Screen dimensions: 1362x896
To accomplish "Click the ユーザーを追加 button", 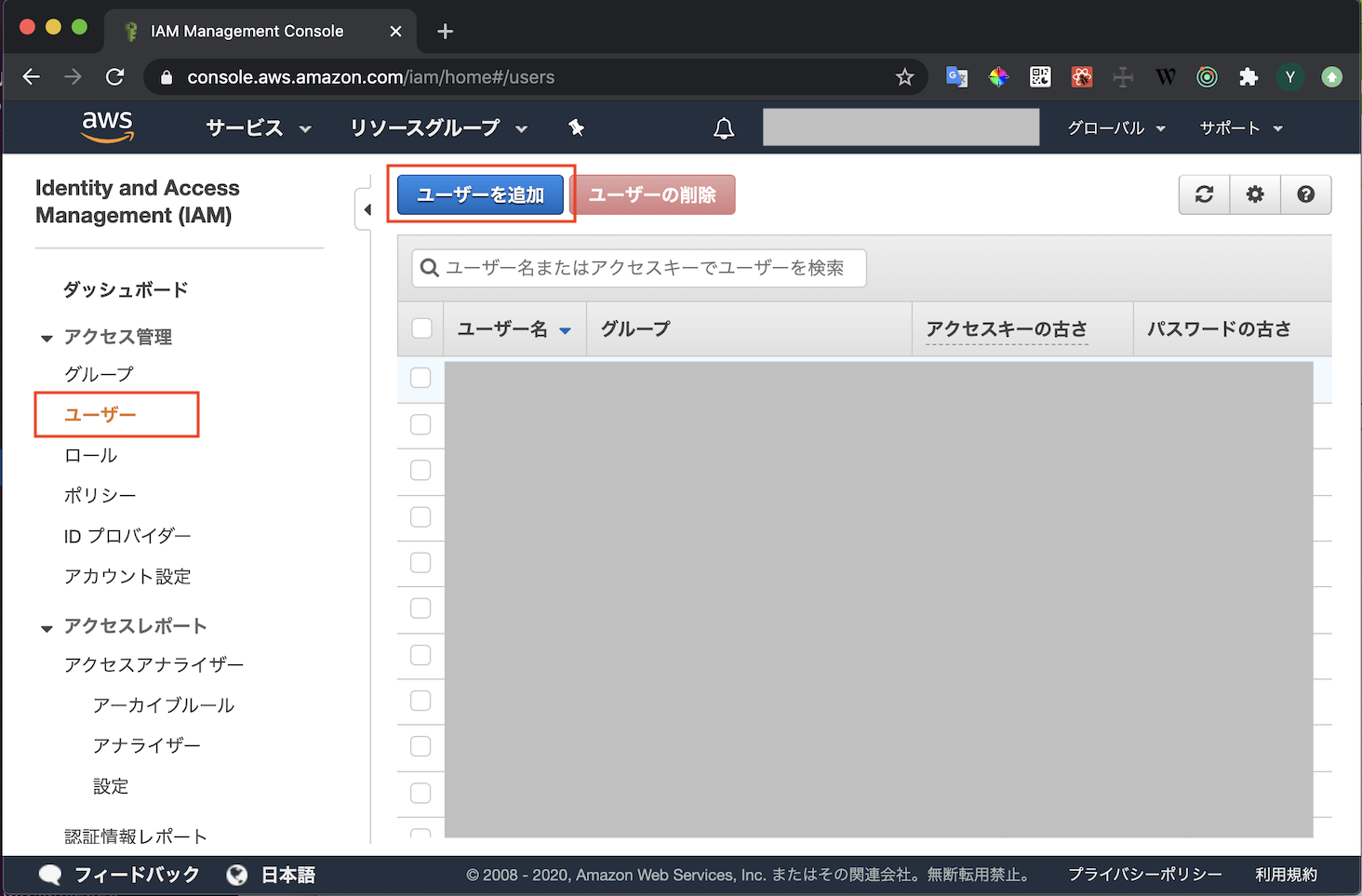I will (480, 194).
